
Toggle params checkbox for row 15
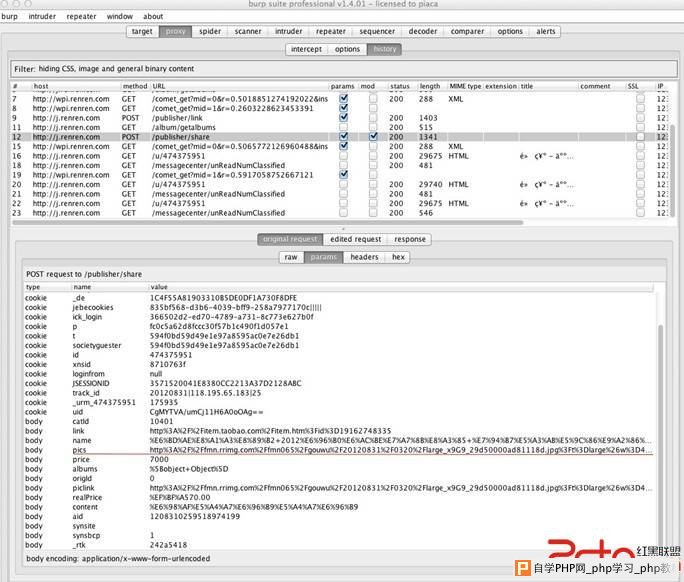344,146
